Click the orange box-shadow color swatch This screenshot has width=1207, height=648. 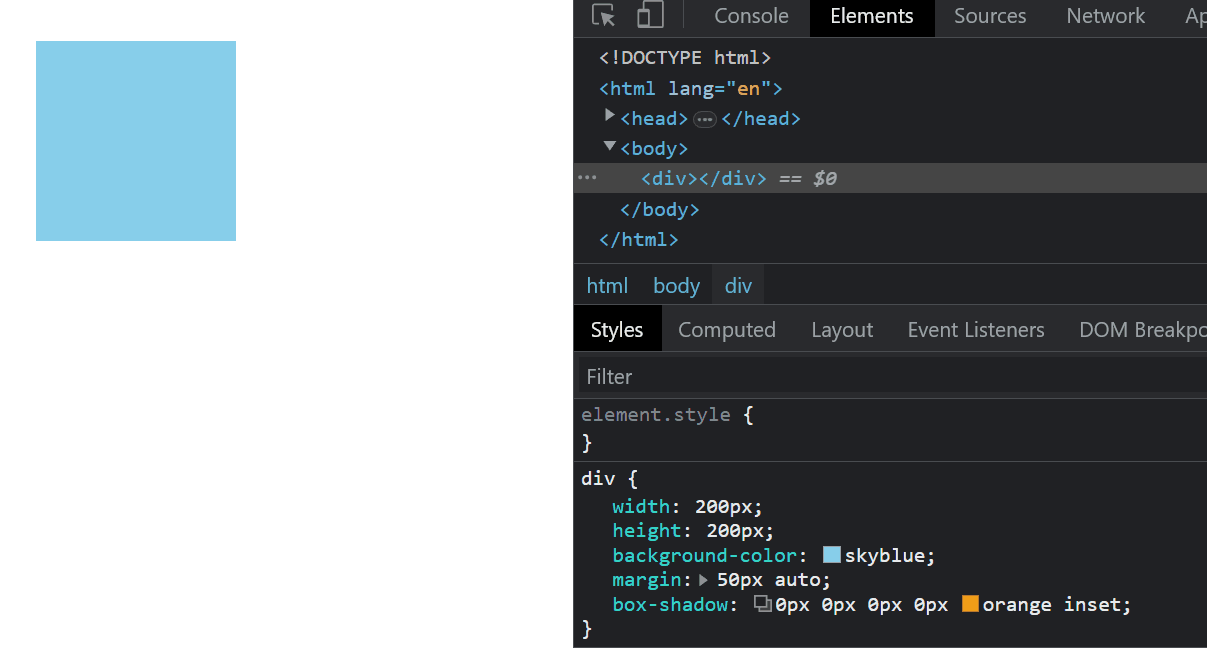click(968, 604)
